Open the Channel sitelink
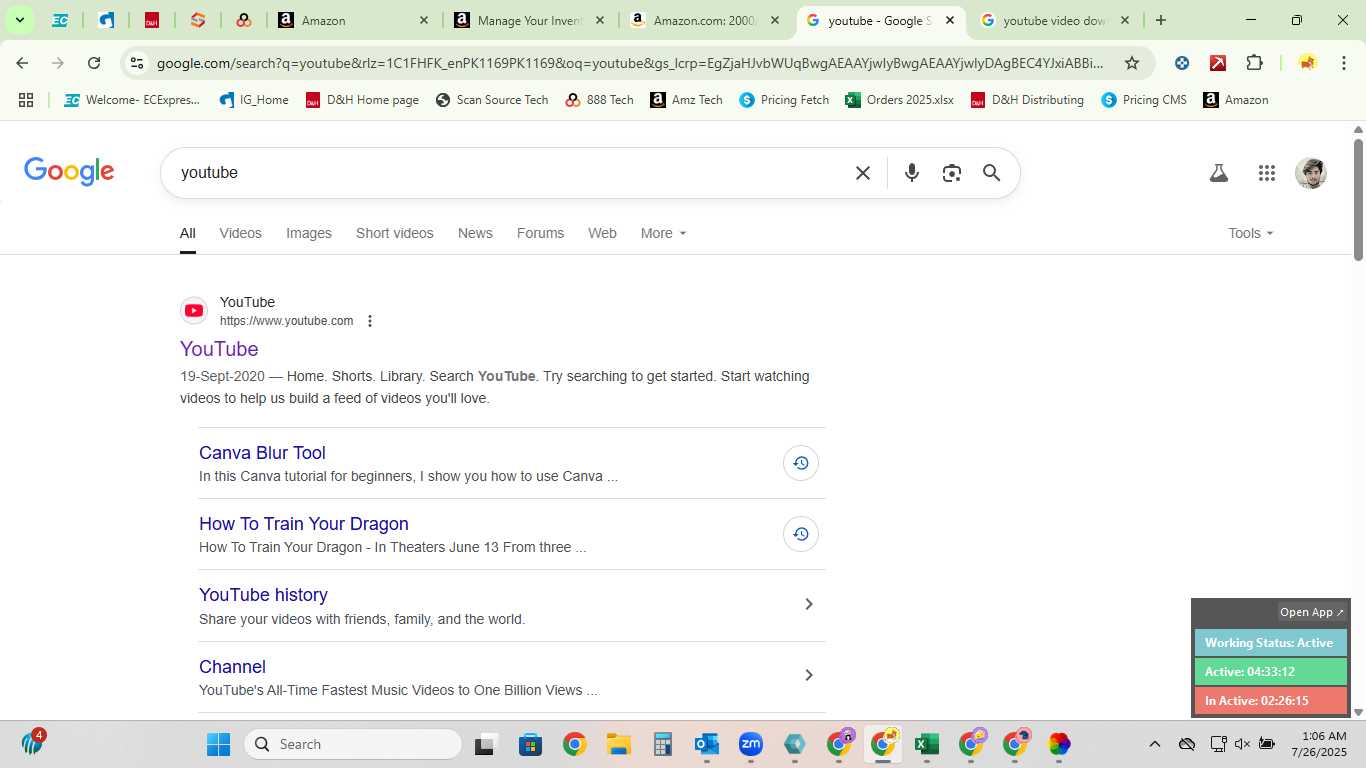Screen dimensions: 1366x768 tap(232, 667)
